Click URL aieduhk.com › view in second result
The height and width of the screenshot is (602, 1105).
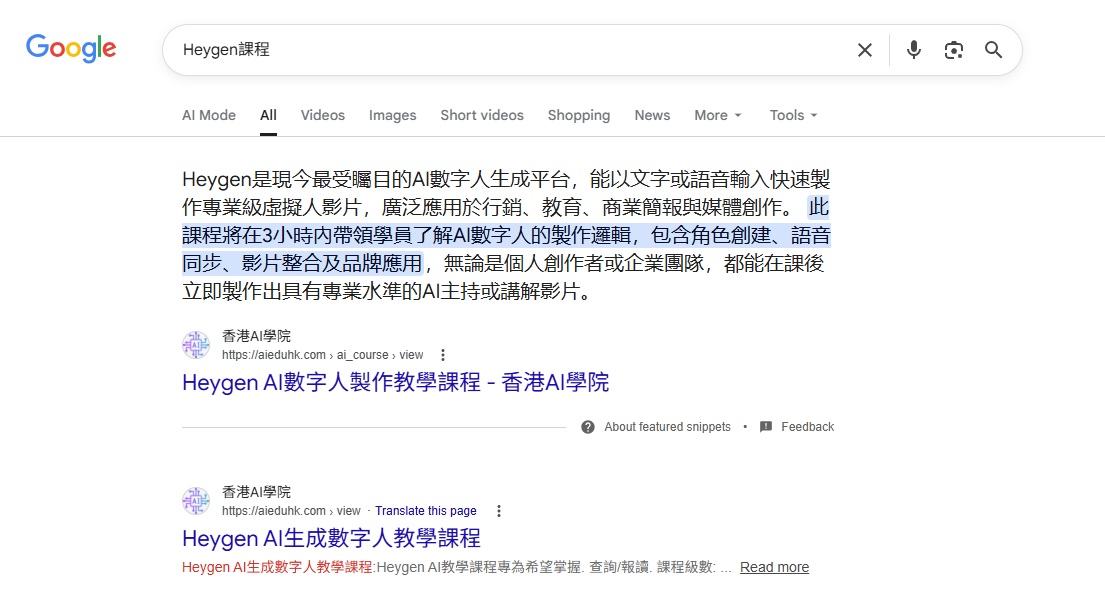pos(291,511)
